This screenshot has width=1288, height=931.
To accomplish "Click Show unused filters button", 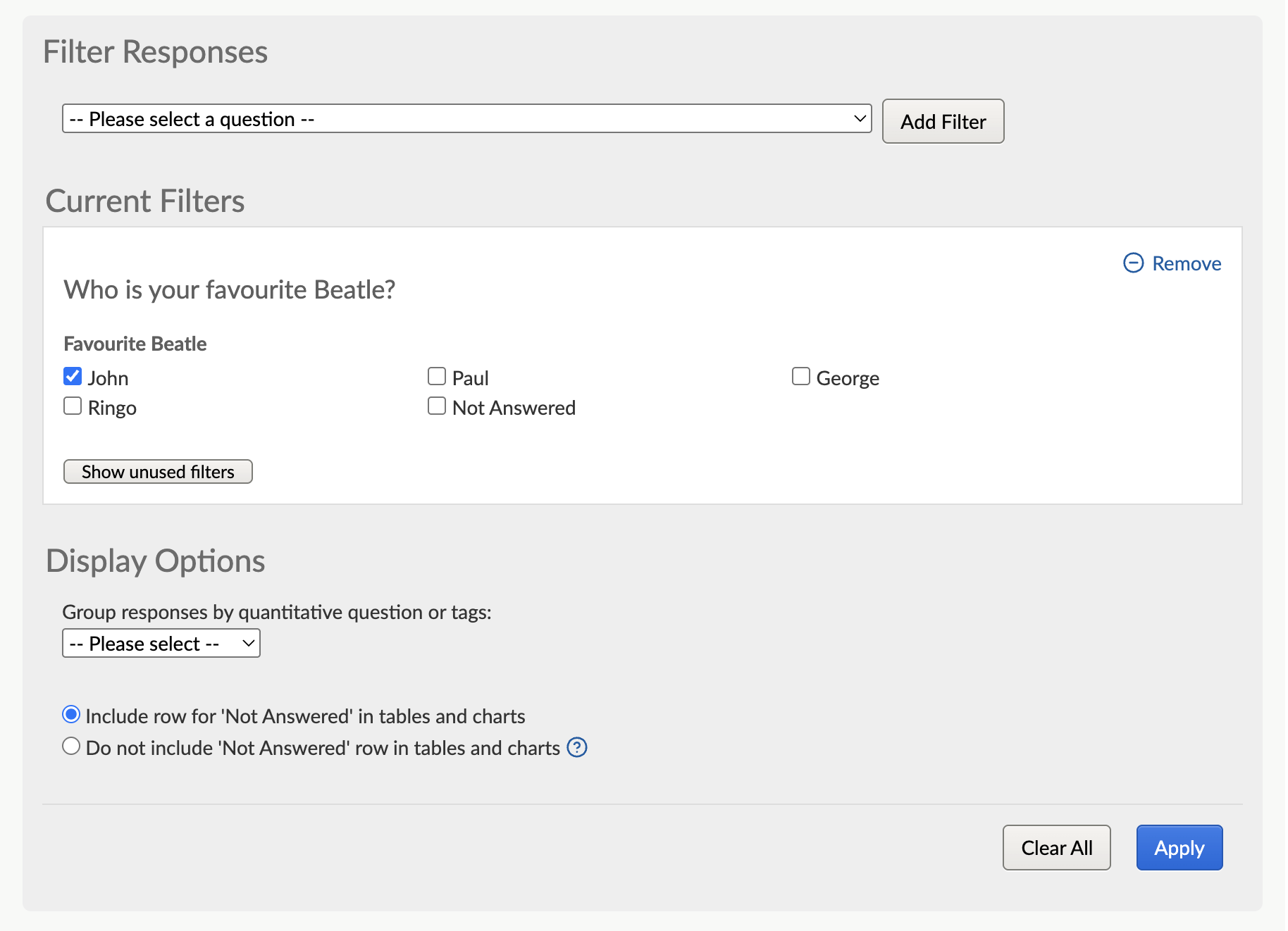I will coord(158,472).
